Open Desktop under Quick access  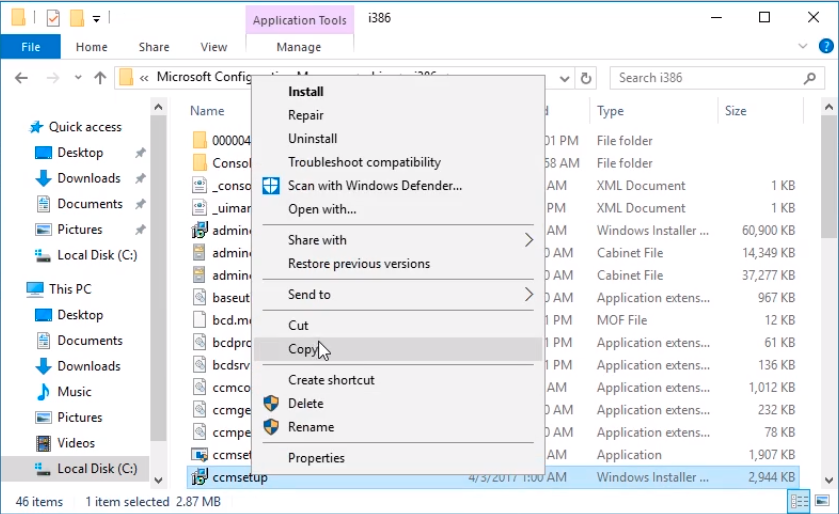tap(80, 152)
